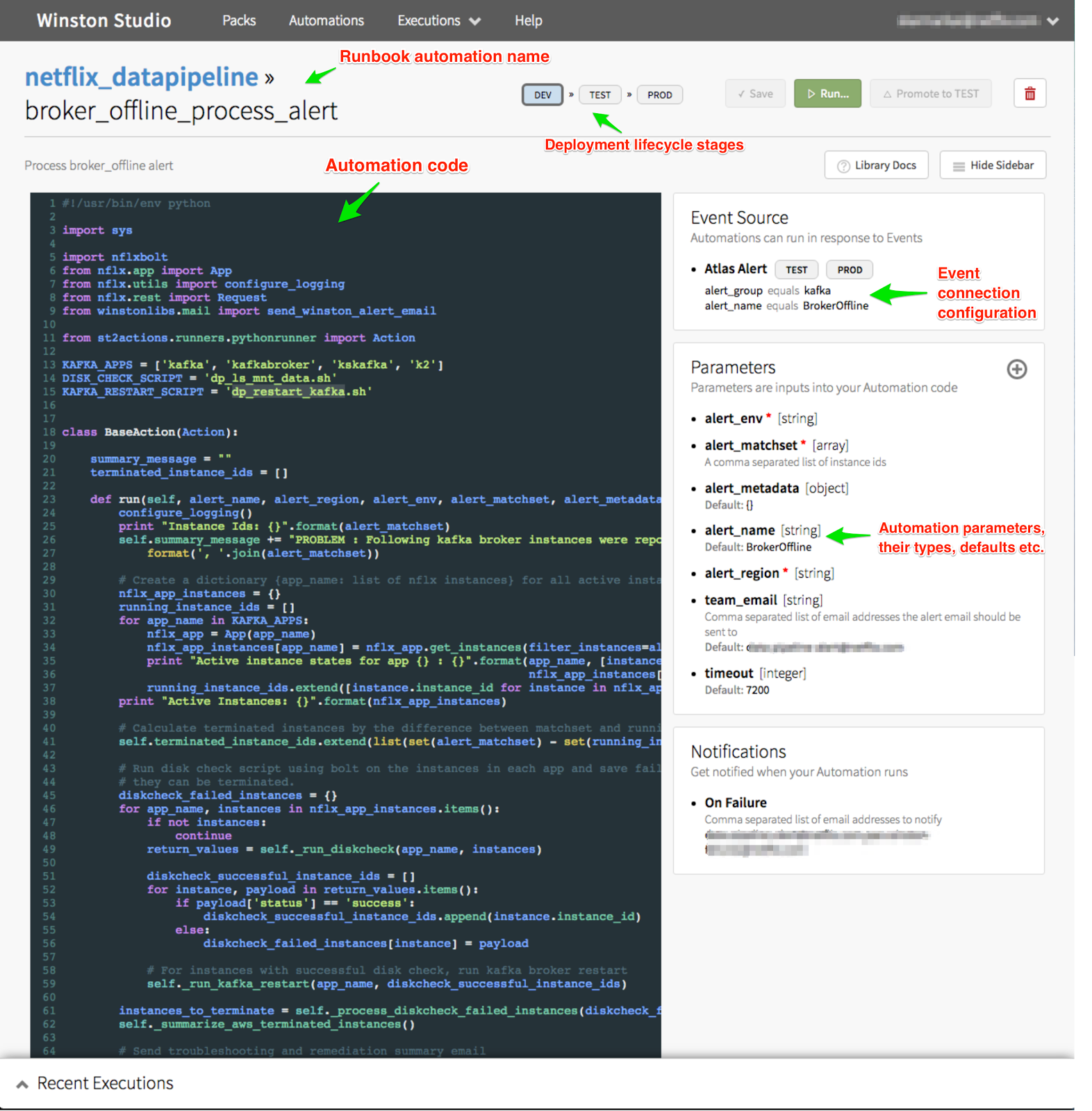Click the KAFKA_RESTART_SCRIPT code line
1092x1111 pixels.
[217, 392]
